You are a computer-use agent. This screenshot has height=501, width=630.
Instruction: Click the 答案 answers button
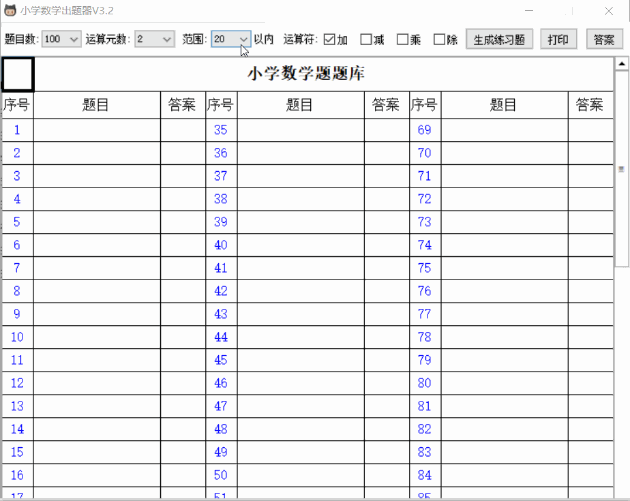pyautogui.click(x=603, y=40)
